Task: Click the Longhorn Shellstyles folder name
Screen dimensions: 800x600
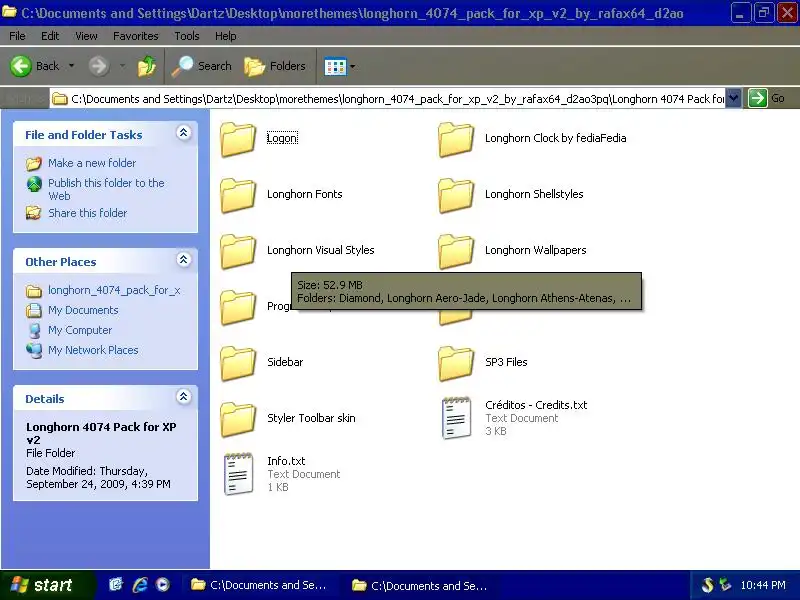Action: 534,194
